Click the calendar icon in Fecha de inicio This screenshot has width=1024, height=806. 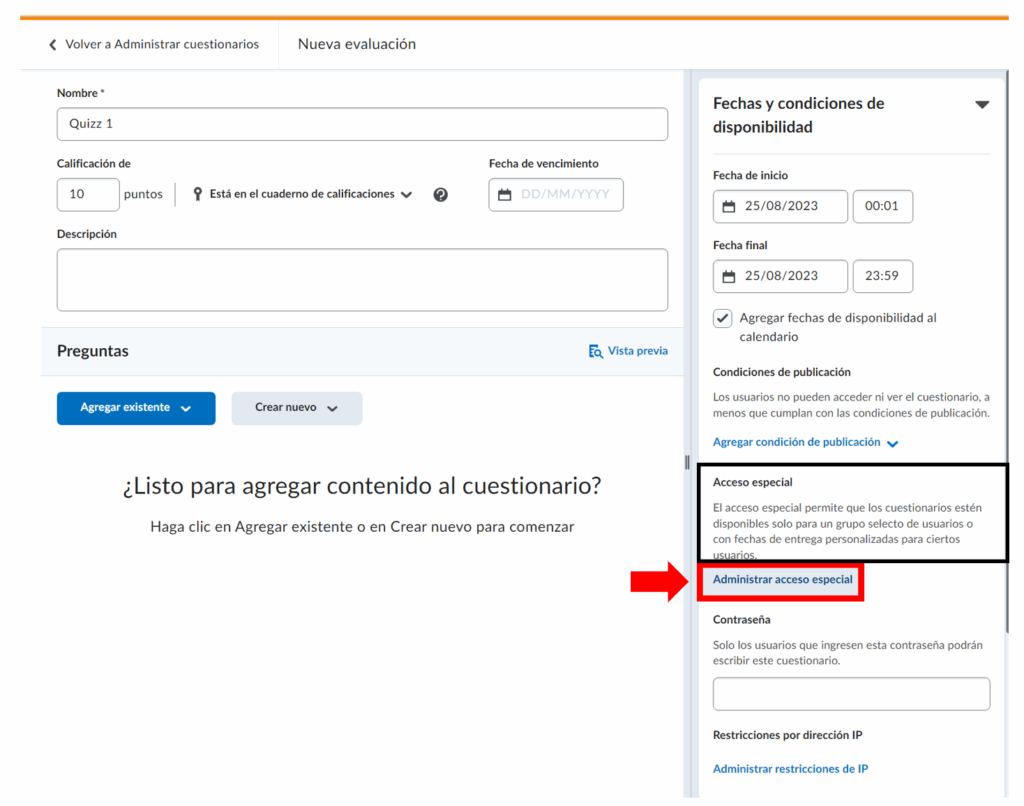(x=729, y=207)
